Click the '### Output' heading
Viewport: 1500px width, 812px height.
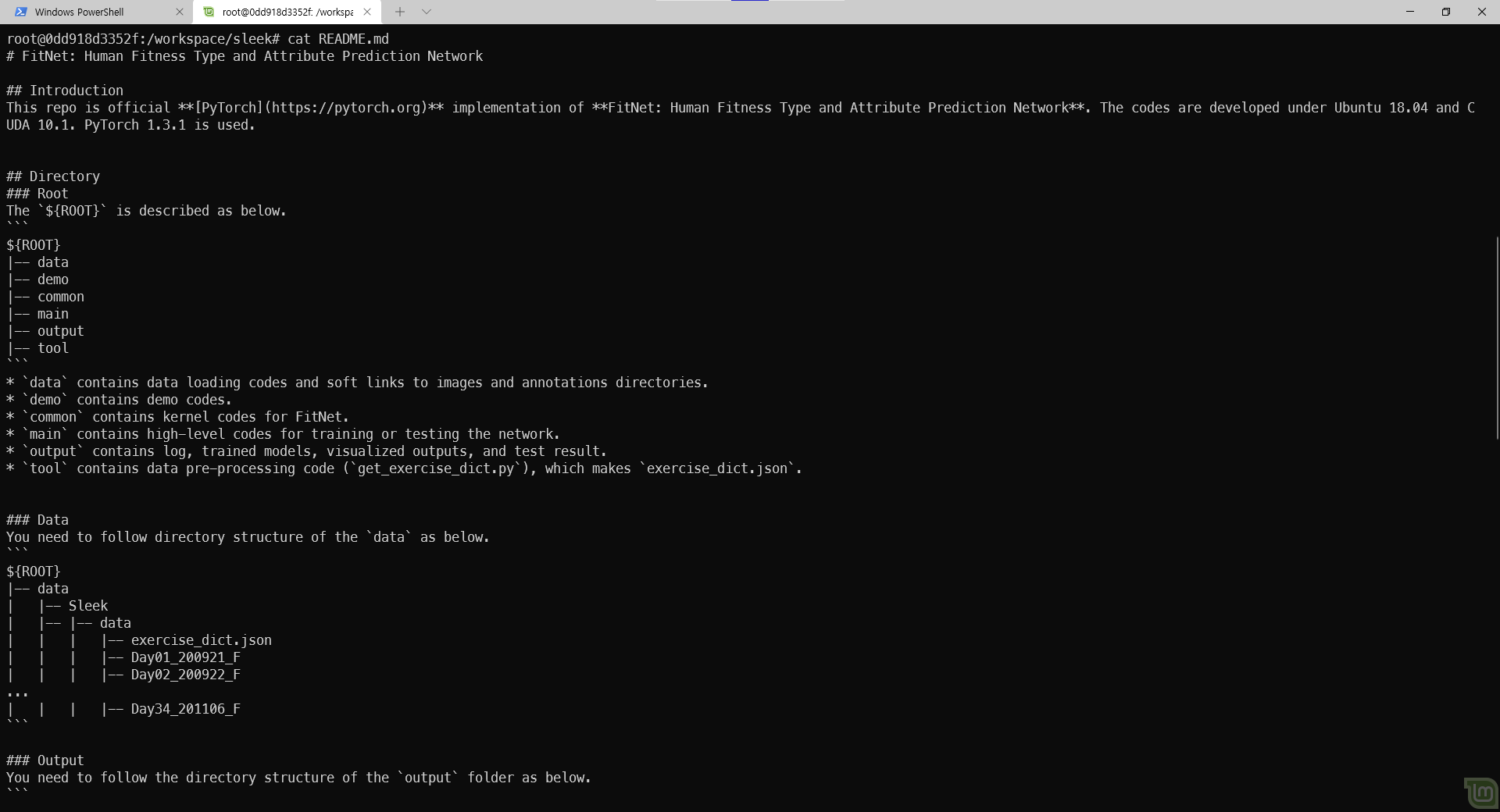[45, 760]
